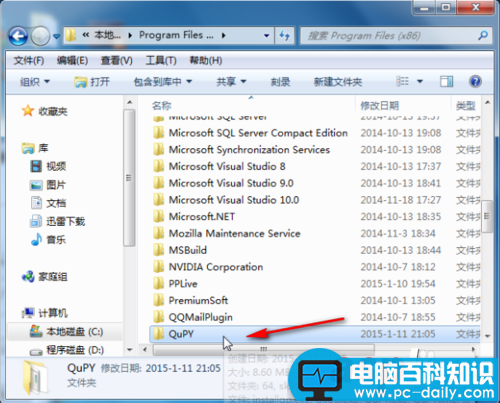
Task: Expand the 包含到库中 dropdown
Action: [163, 82]
